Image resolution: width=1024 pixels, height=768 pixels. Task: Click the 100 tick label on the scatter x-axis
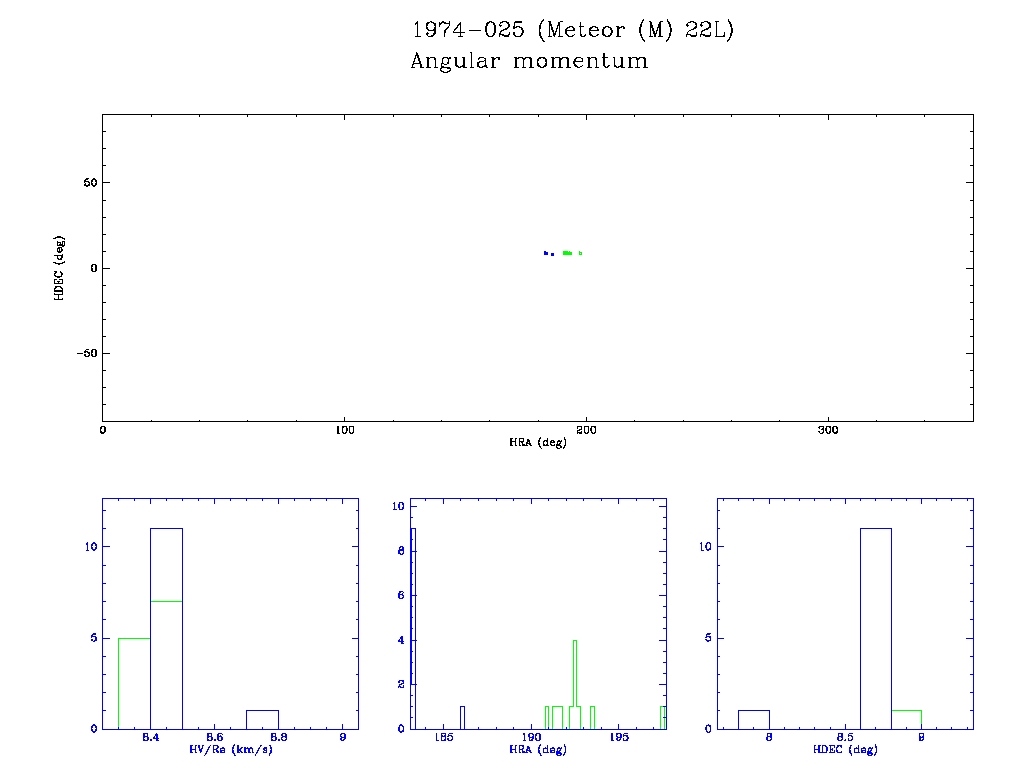(x=344, y=430)
